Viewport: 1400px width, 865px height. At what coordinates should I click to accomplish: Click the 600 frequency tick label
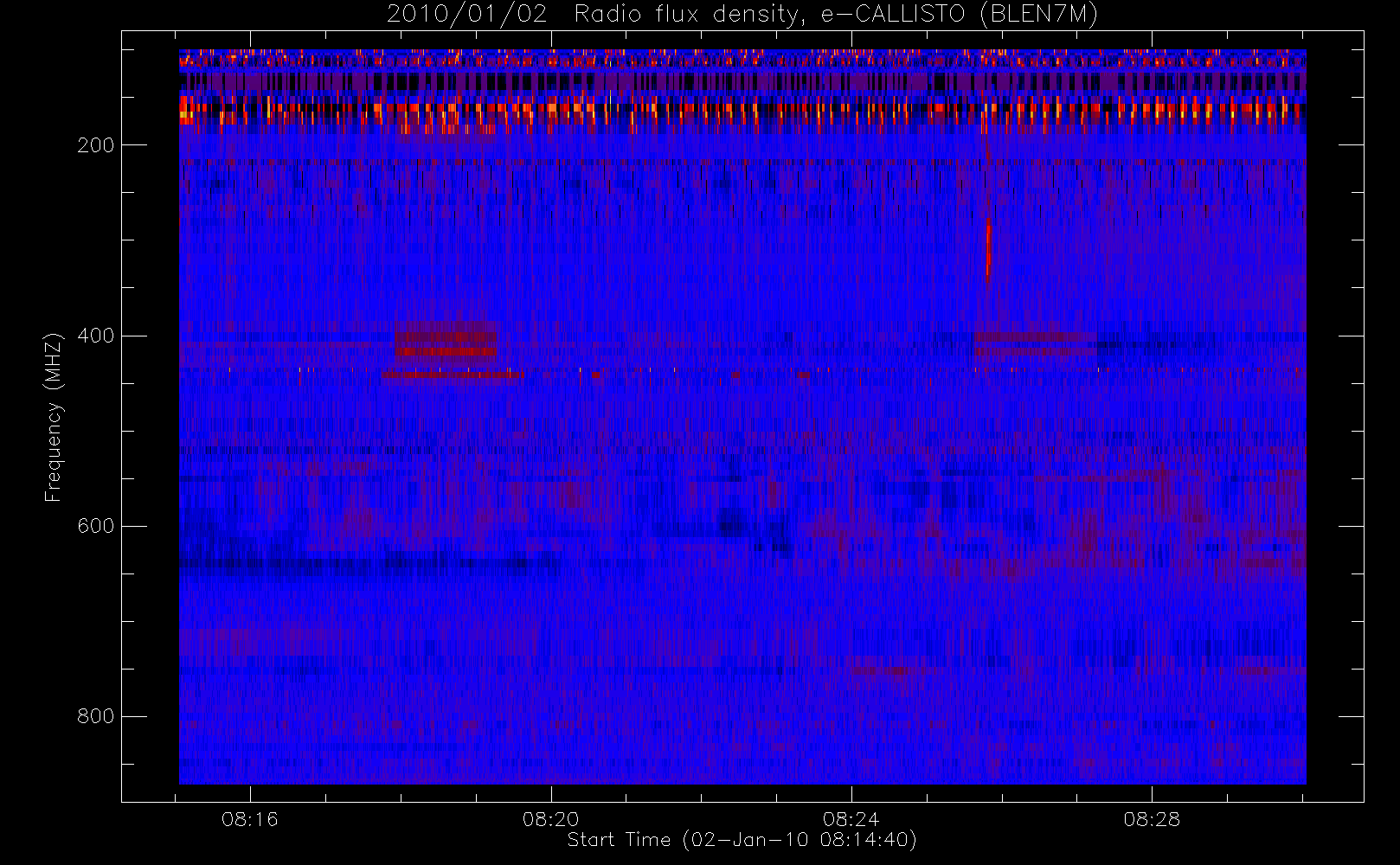coord(96,526)
